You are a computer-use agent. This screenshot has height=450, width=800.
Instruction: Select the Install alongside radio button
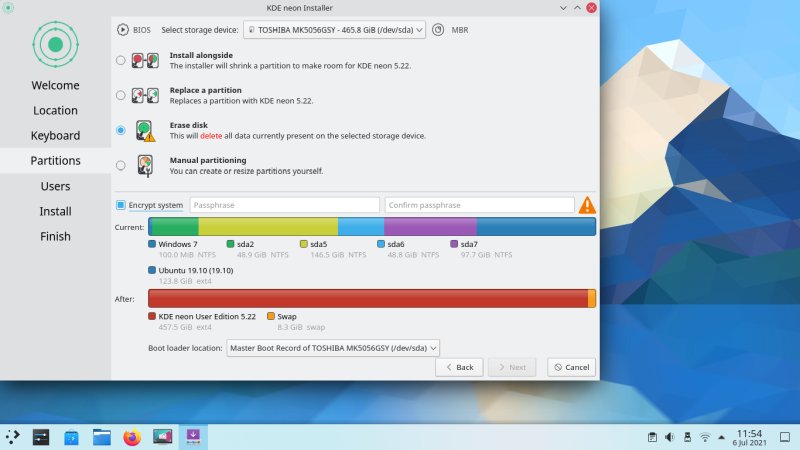click(x=121, y=60)
